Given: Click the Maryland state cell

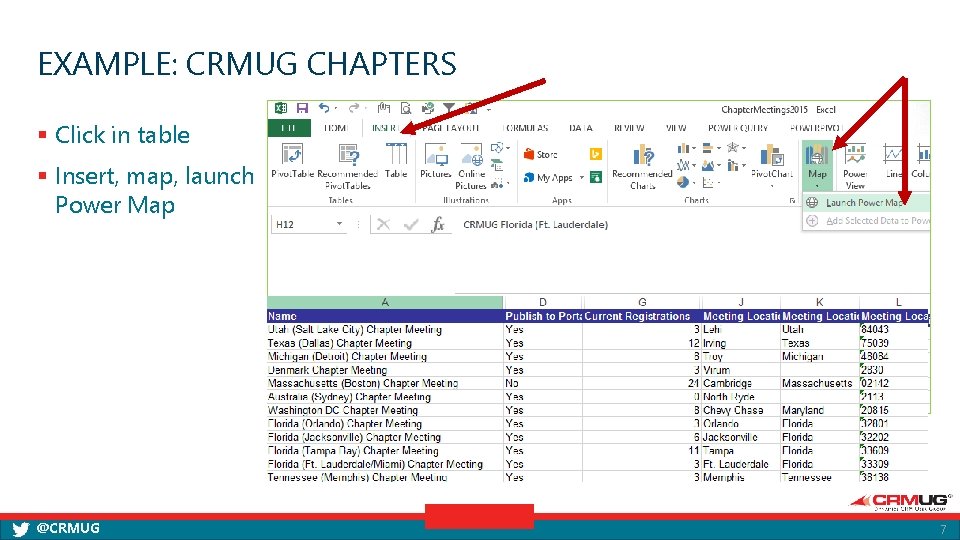Looking at the screenshot, I should coord(820,411).
